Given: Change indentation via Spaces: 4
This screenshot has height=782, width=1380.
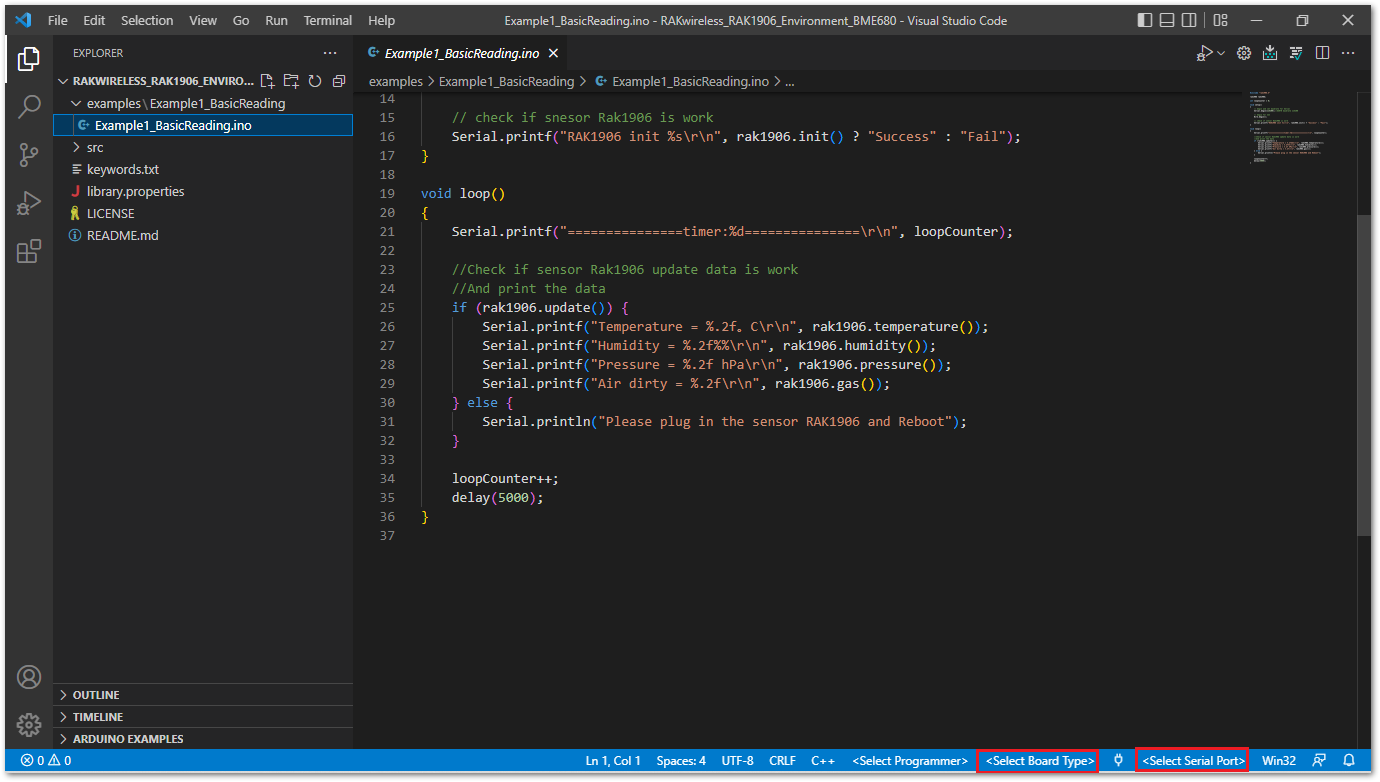Looking at the screenshot, I should coord(681,761).
